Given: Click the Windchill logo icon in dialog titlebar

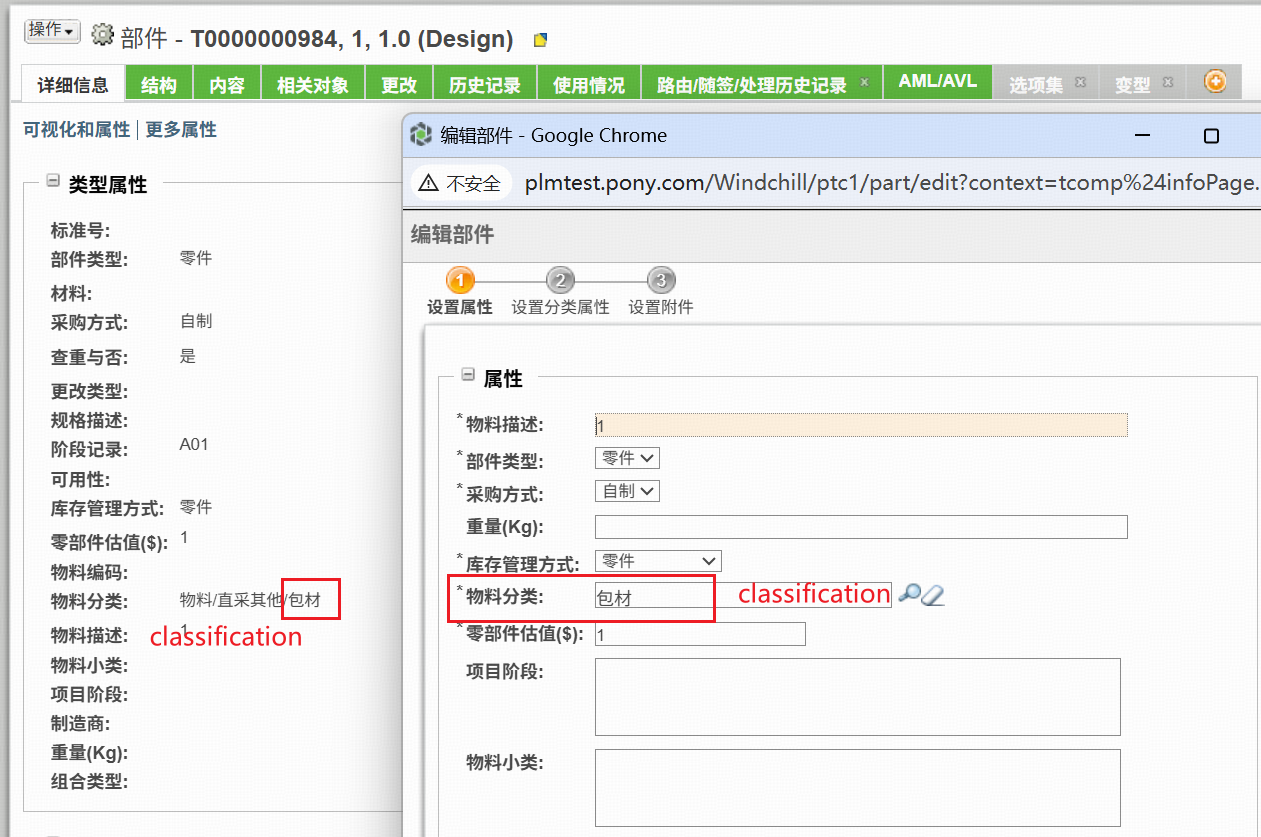Looking at the screenshot, I should [x=420, y=134].
